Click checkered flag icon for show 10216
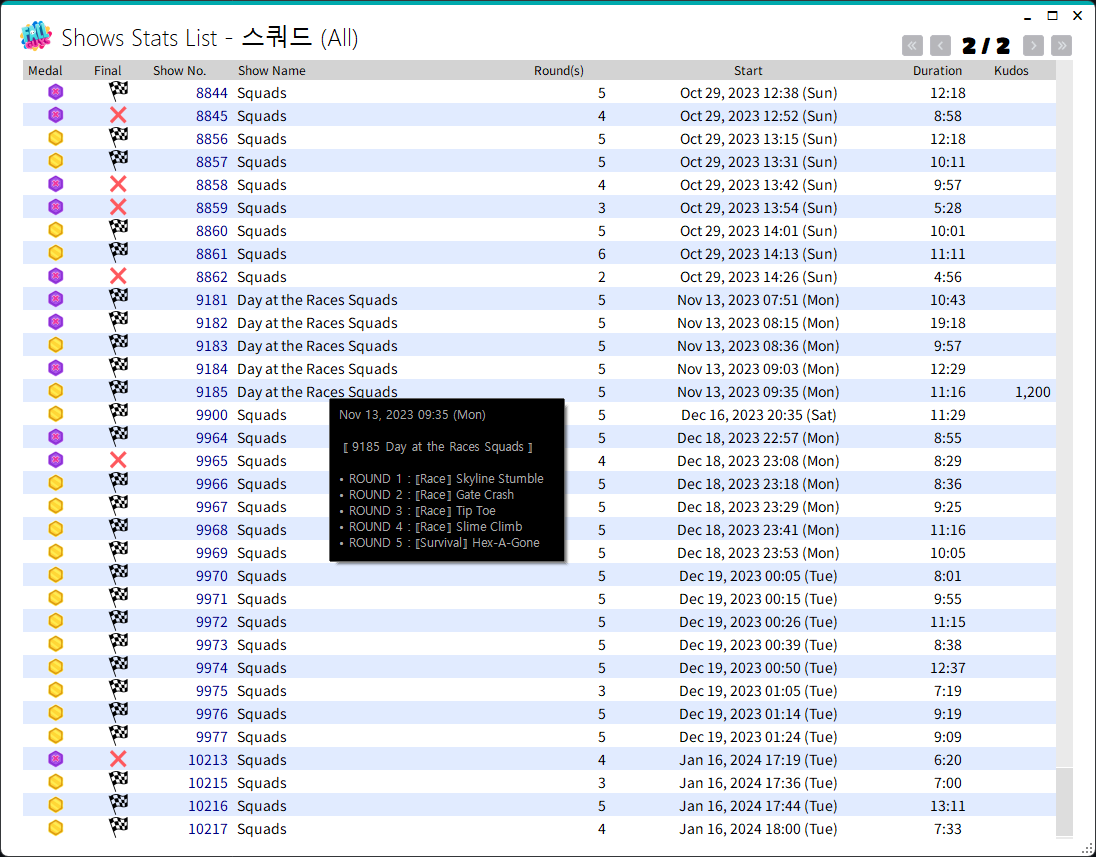 click(x=118, y=805)
